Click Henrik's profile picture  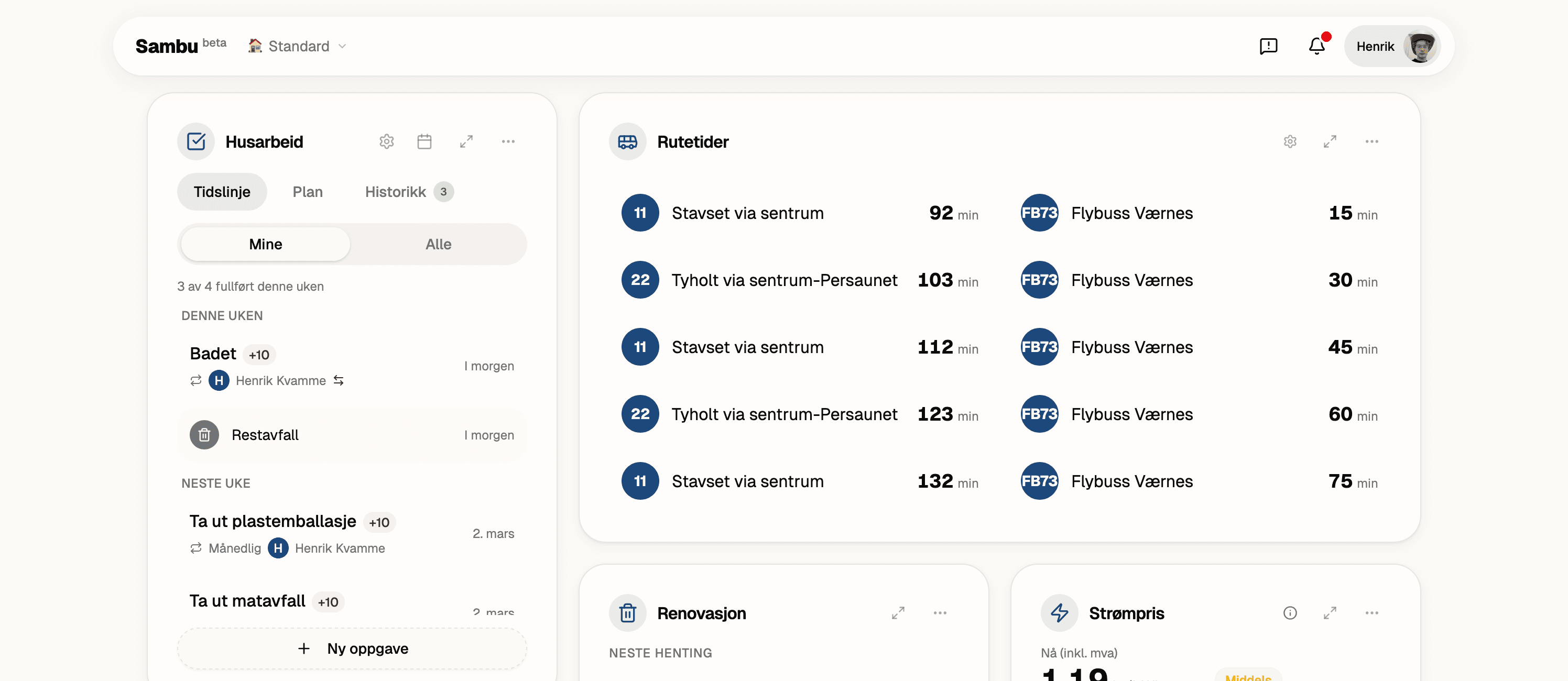tap(1421, 46)
